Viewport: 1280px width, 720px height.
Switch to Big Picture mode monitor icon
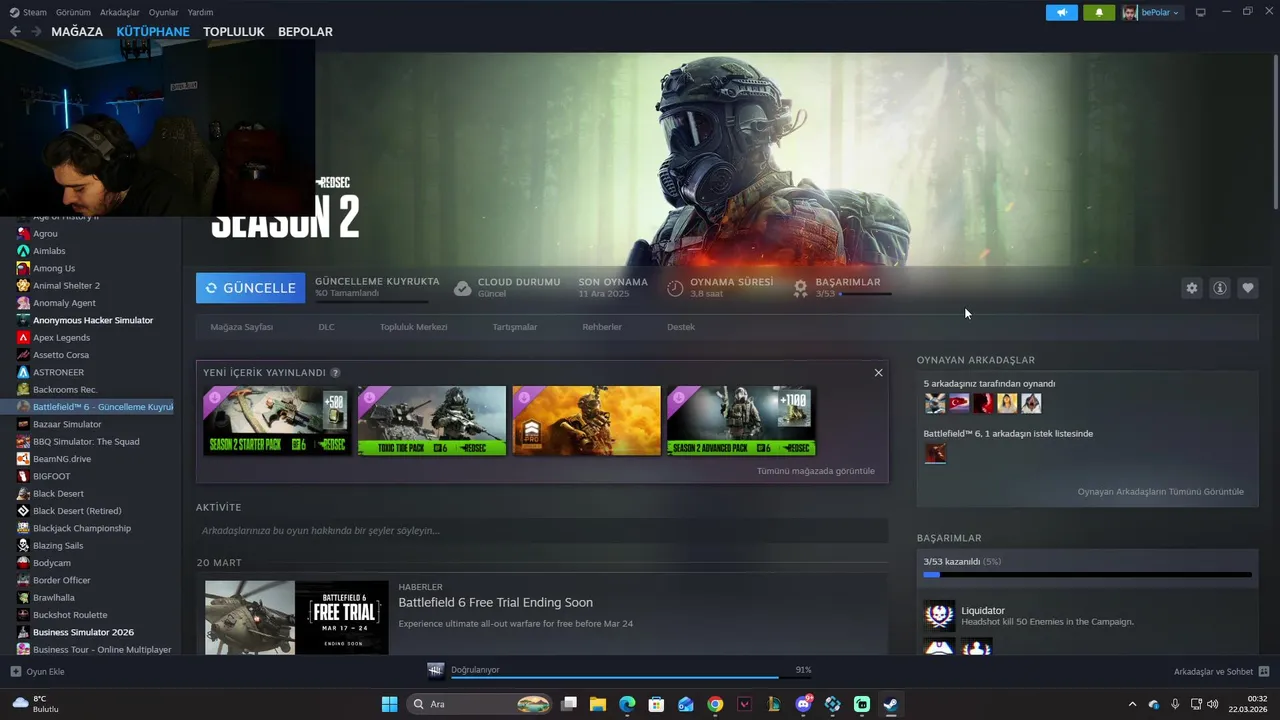click(x=1200, y=12)
